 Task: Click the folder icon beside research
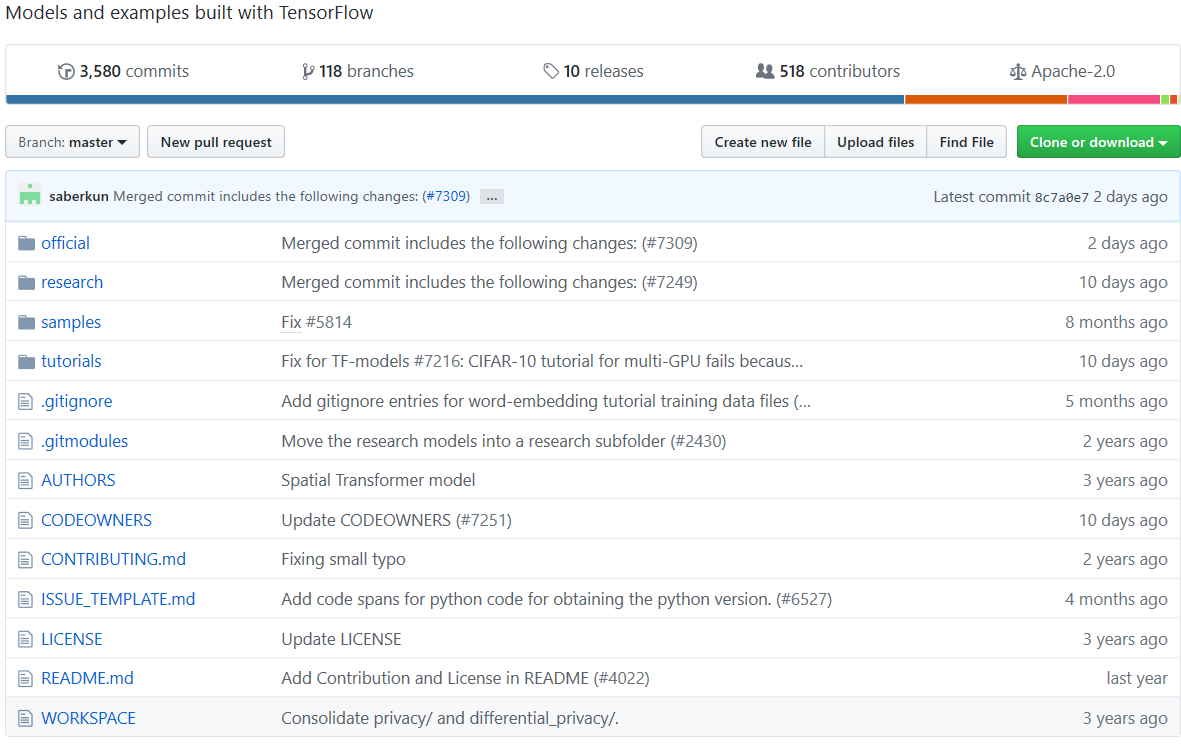click(26, 282)
